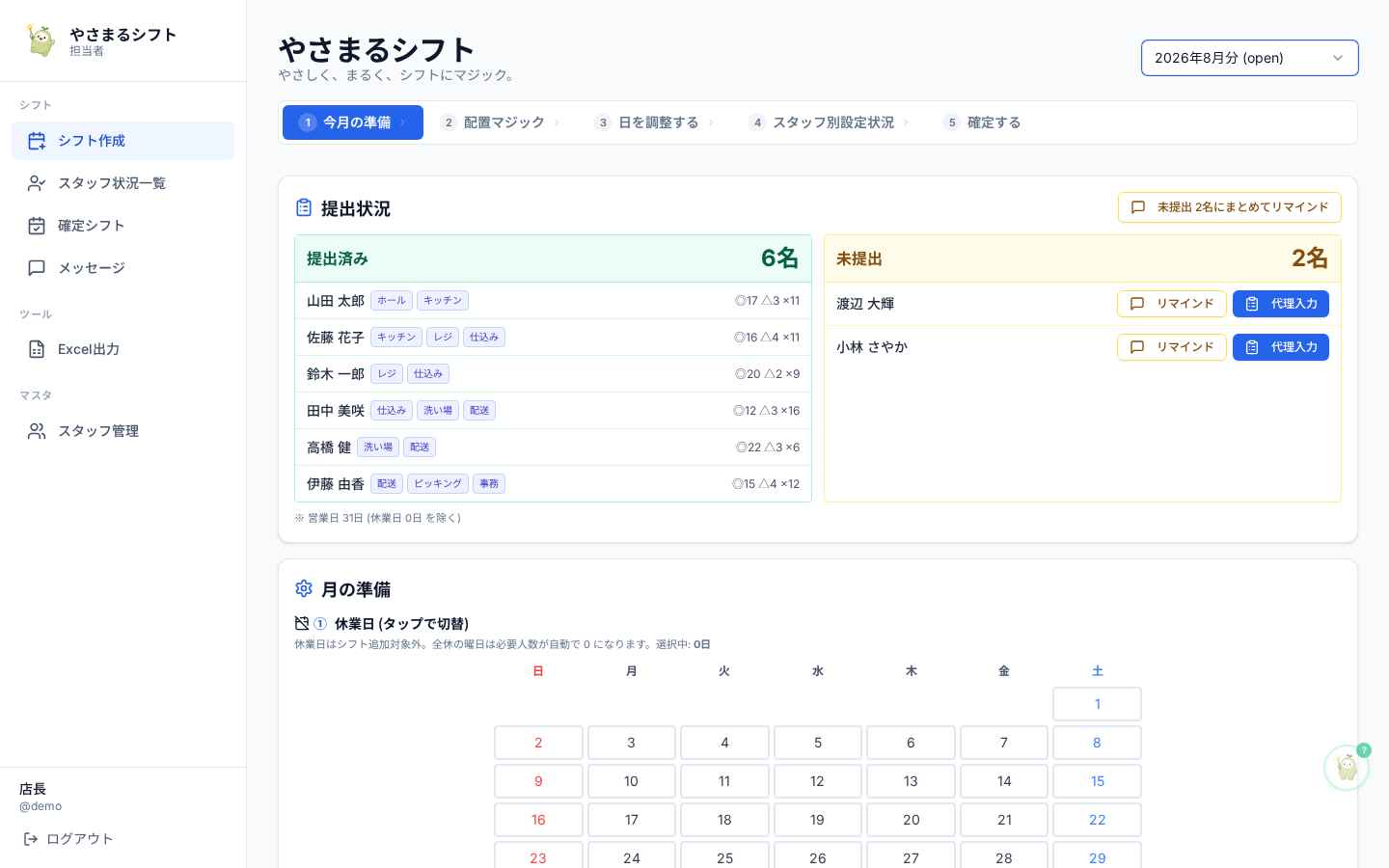Click the 佐藤 花子 row name
The height and width of the screenshot is (868, 1389).
pos(336,338)
